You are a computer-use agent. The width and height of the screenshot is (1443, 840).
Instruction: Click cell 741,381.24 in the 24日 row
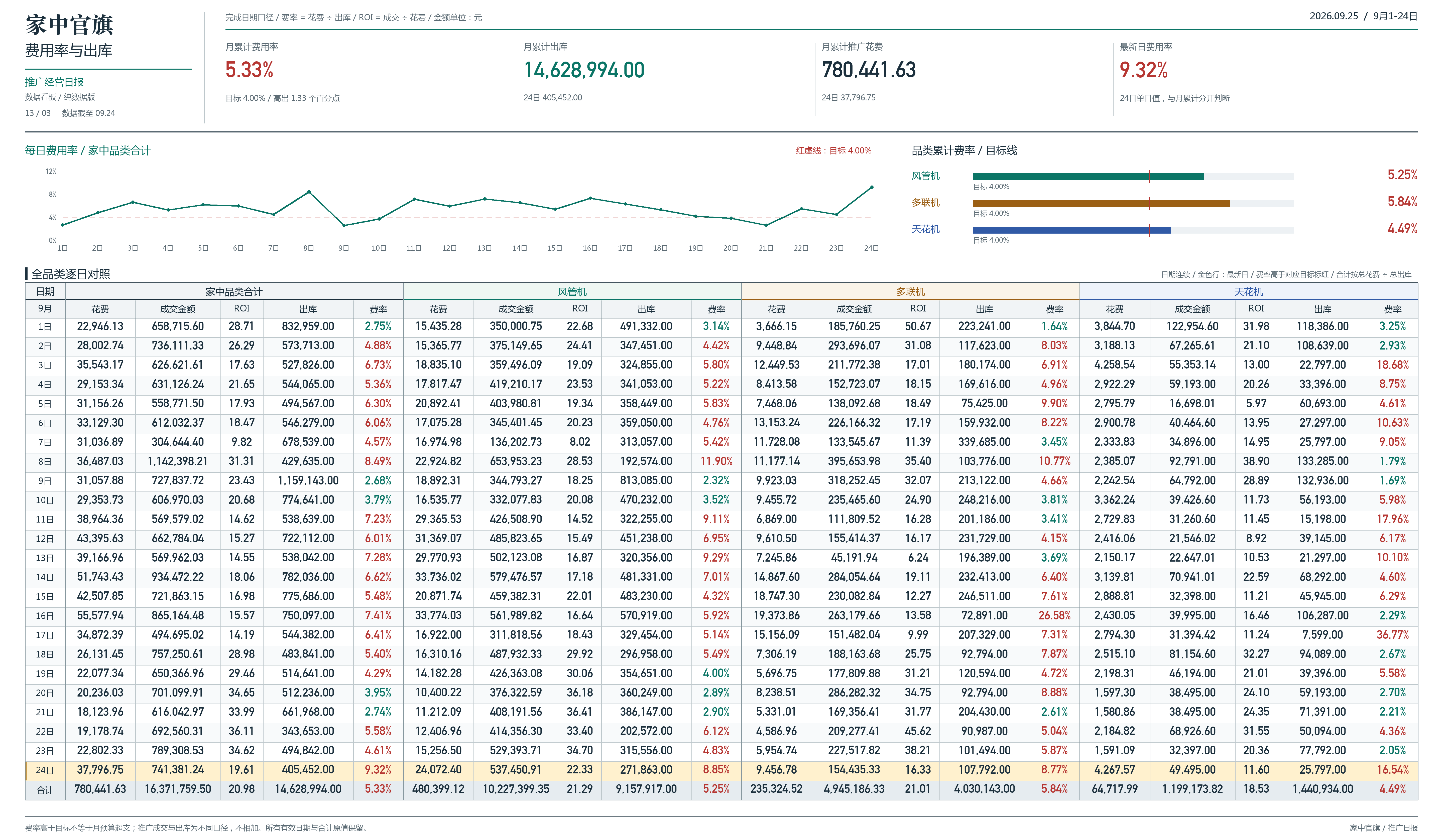coord(178,770)
